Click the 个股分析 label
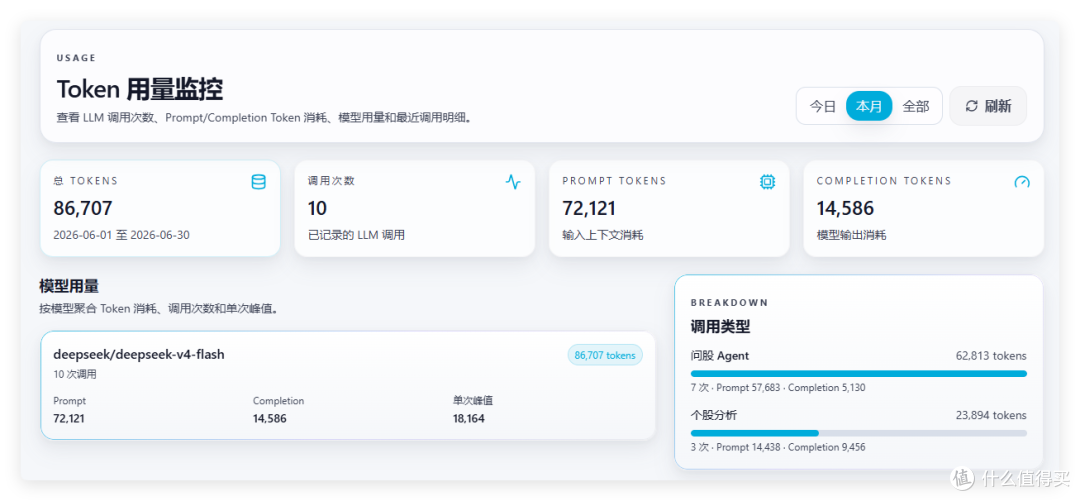This screenshot has height=501, width=1080. point(714,416)
